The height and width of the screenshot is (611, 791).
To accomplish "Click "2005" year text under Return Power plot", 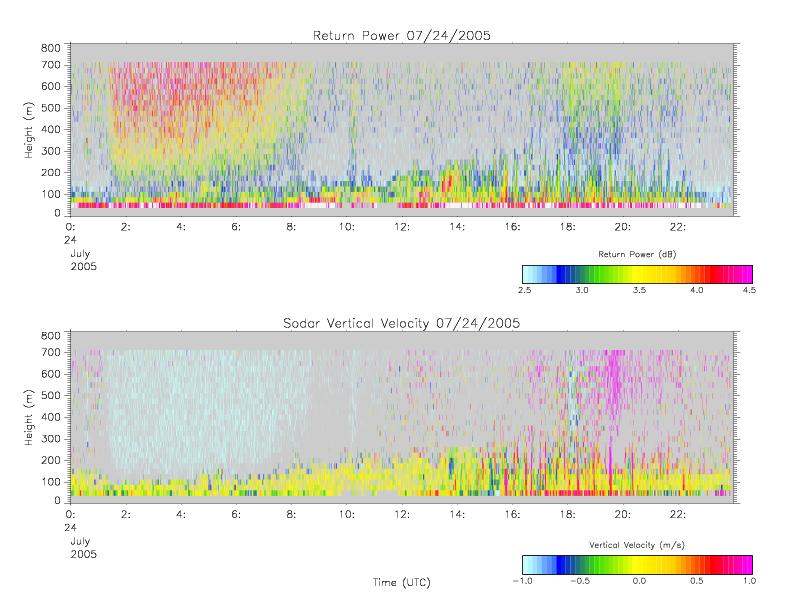I will (83, 266).
